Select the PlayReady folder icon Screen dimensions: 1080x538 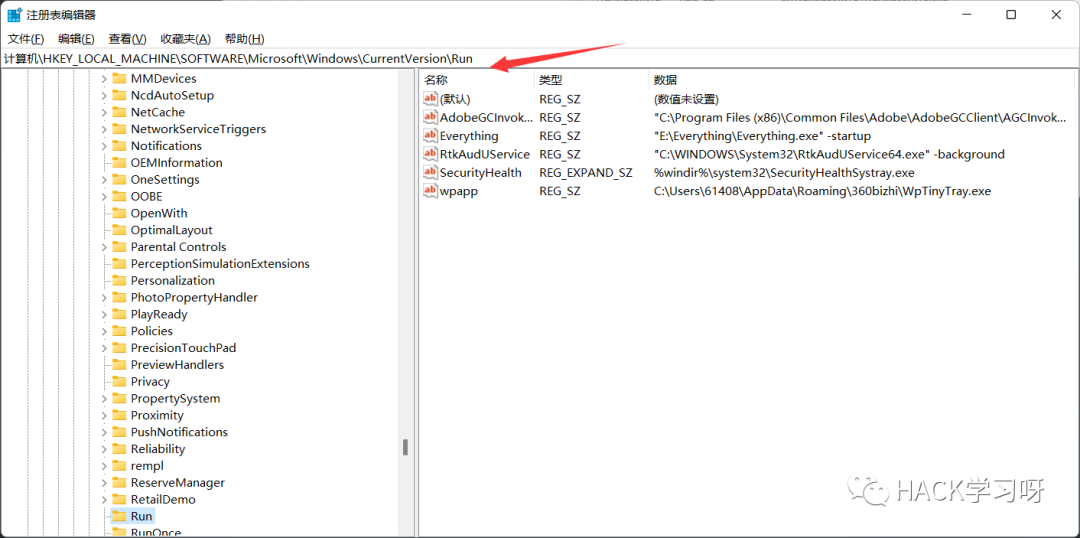[119, 314]
